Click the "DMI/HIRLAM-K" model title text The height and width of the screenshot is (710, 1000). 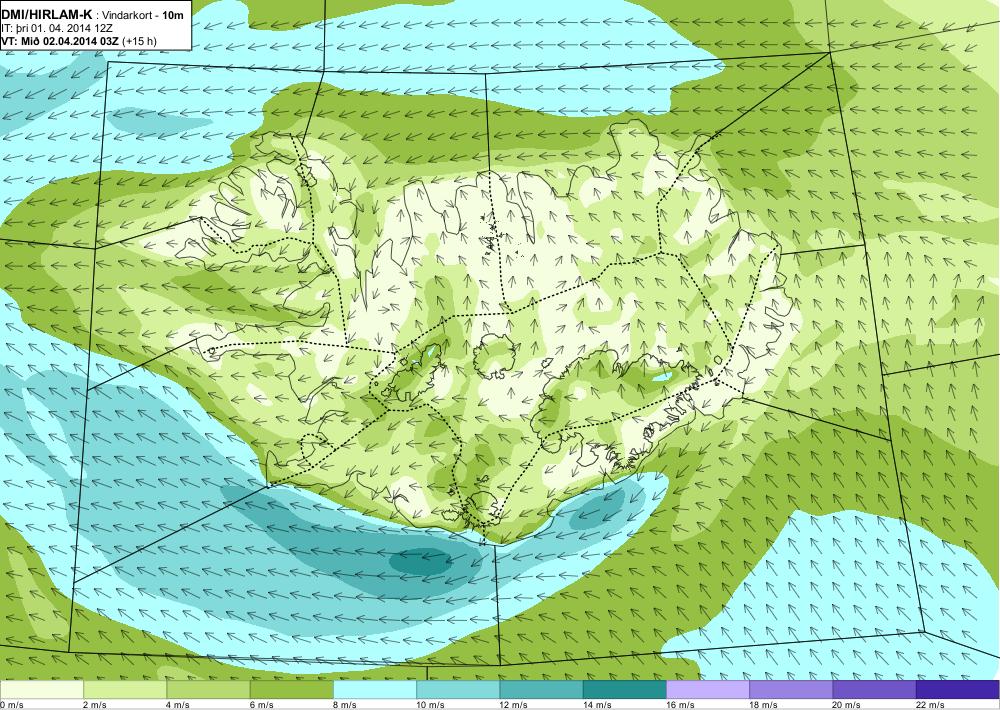pos(45,15)
